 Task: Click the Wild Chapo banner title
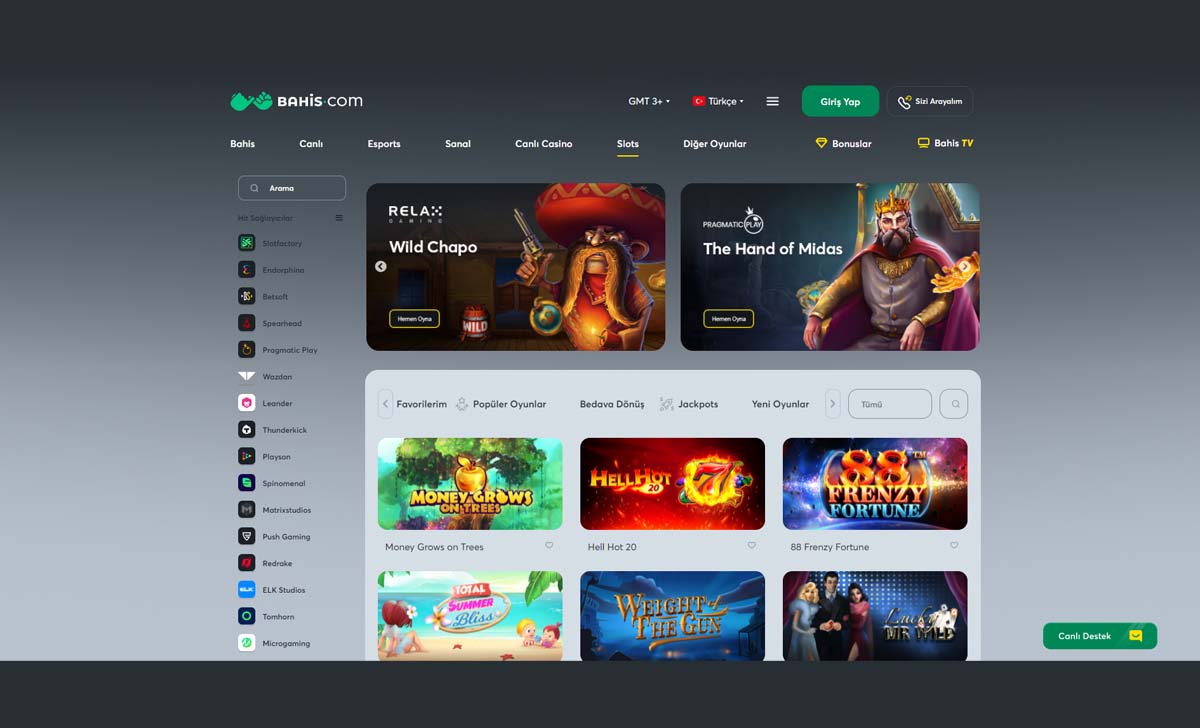[x=433, y=247]
